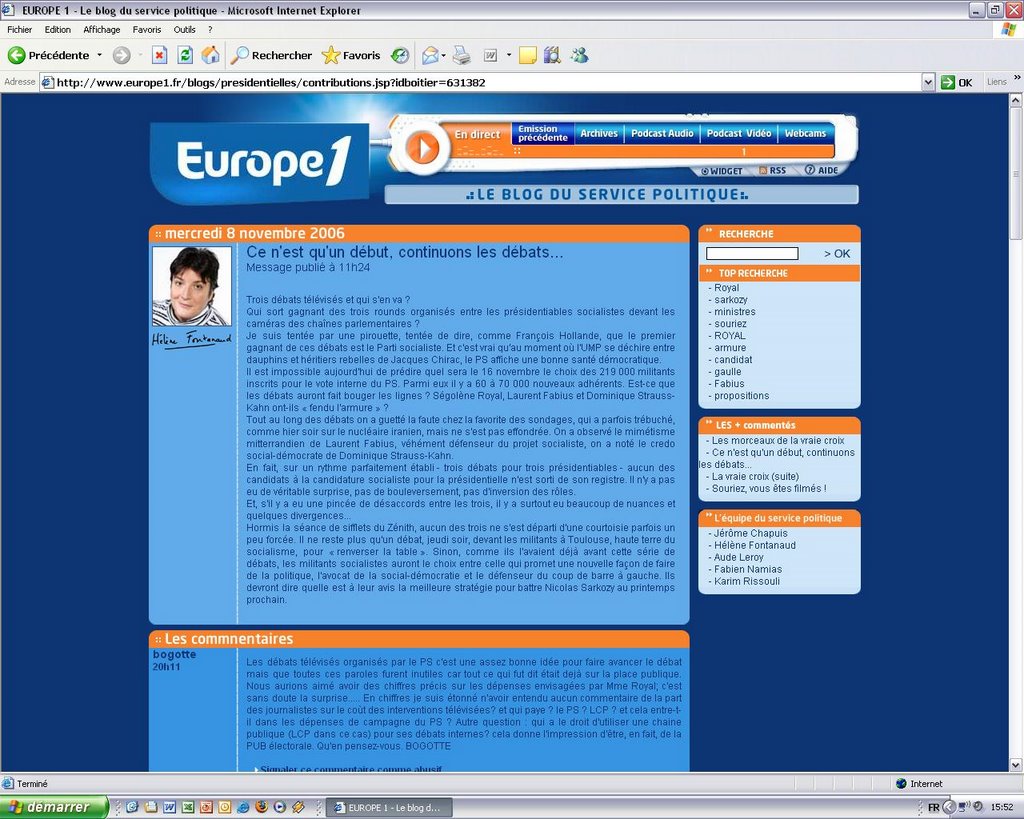The height and width of the screenshot is (819, 1024).
Task: Expand the mail icon dropdown arrow
Action: [443, 56]
